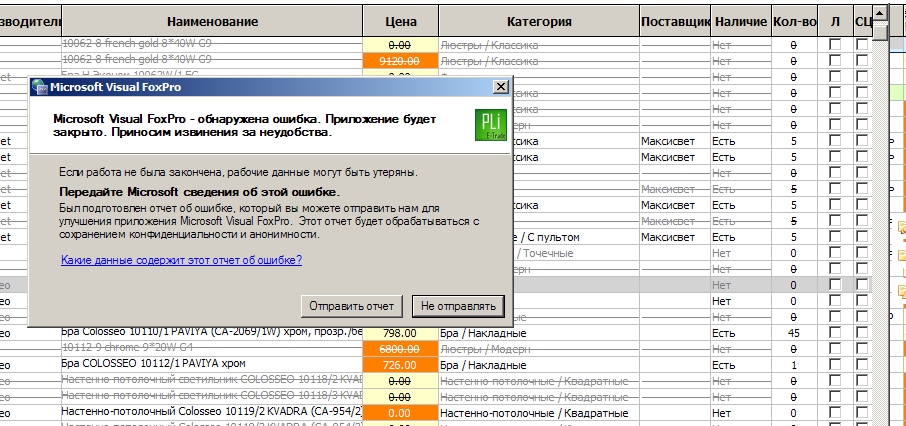Click the Поставщик column header
This screenshot has width=906, height=426.
coord(675,21)
